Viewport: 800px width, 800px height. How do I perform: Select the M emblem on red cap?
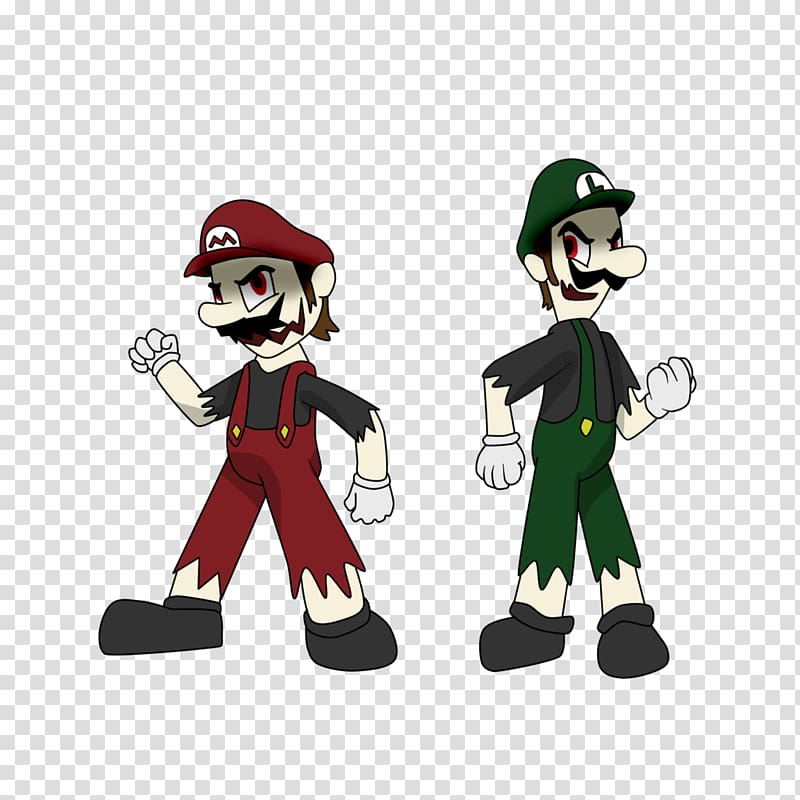click(222, 239)
